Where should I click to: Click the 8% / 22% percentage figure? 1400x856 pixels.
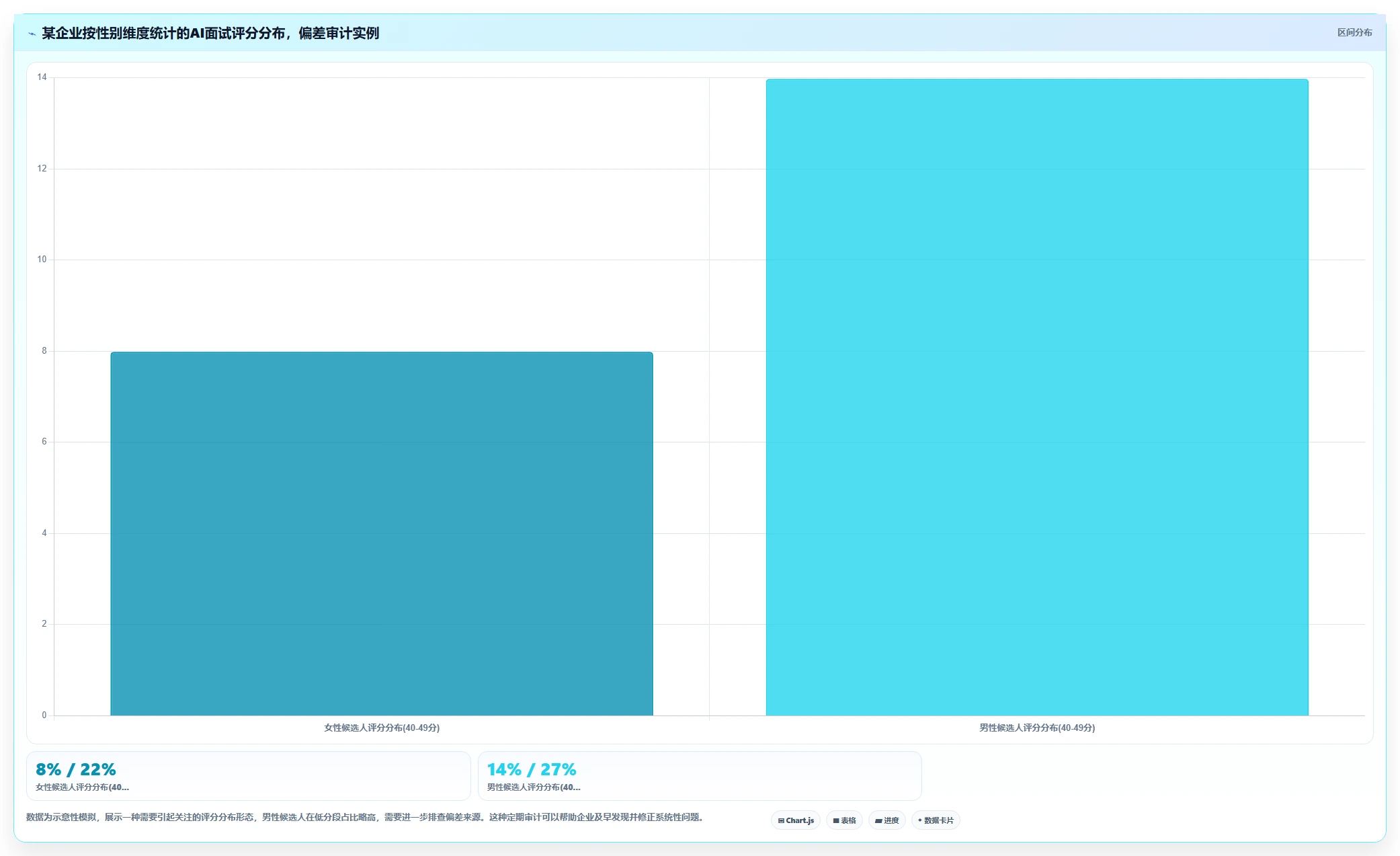click(x=76, y=769)
